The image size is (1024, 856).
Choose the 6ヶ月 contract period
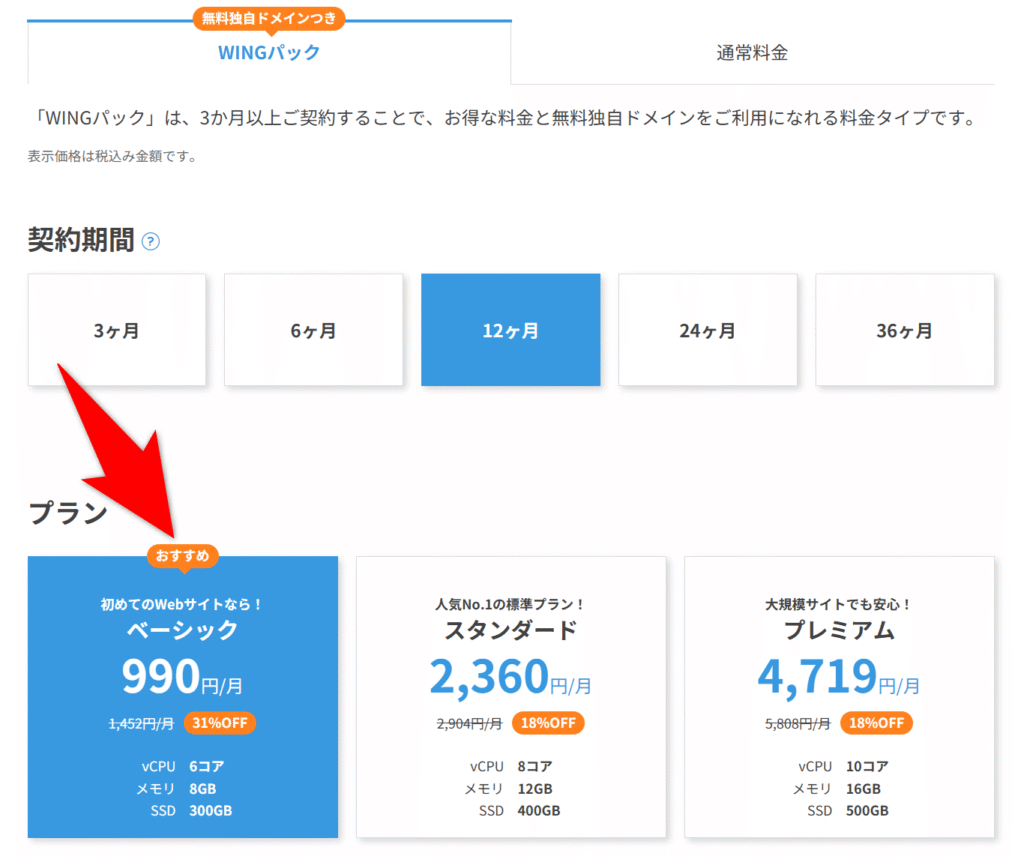(x=313, y=330)
